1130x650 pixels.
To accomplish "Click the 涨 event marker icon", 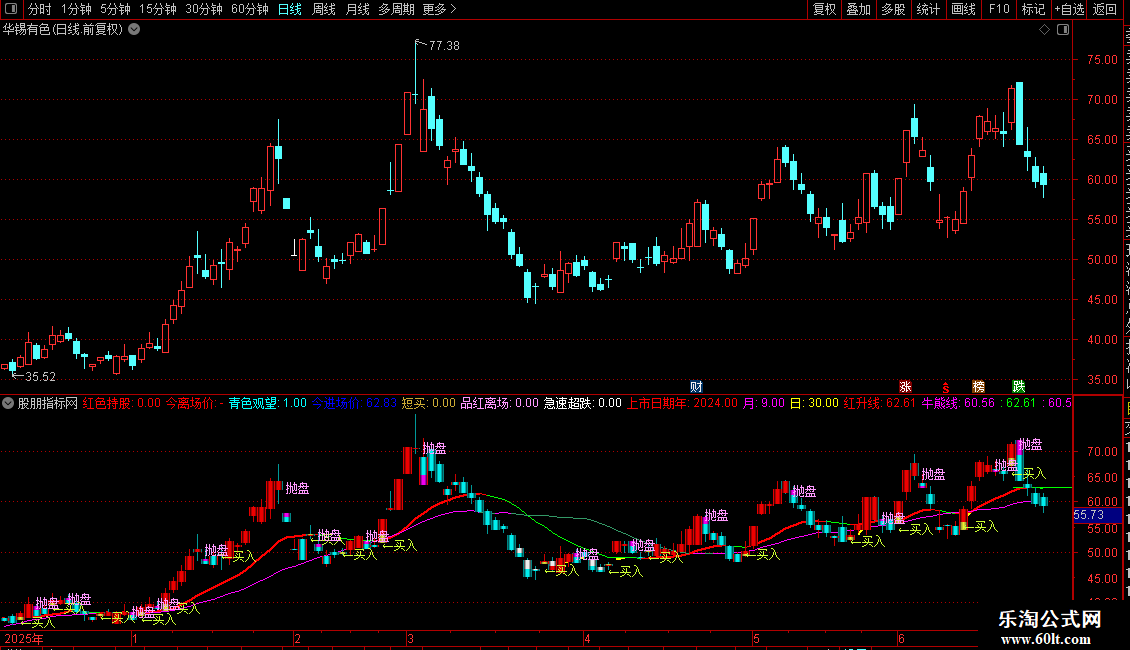I will [905, 386].
